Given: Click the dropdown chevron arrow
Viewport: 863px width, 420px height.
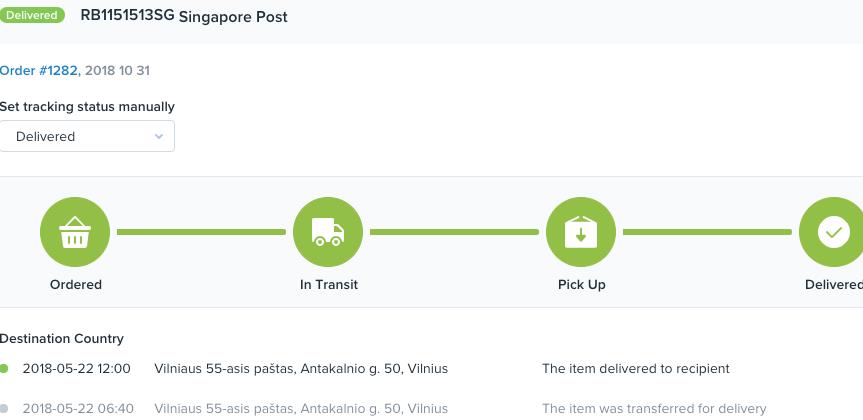Looking at the screenshot, I should coord(159,137).
